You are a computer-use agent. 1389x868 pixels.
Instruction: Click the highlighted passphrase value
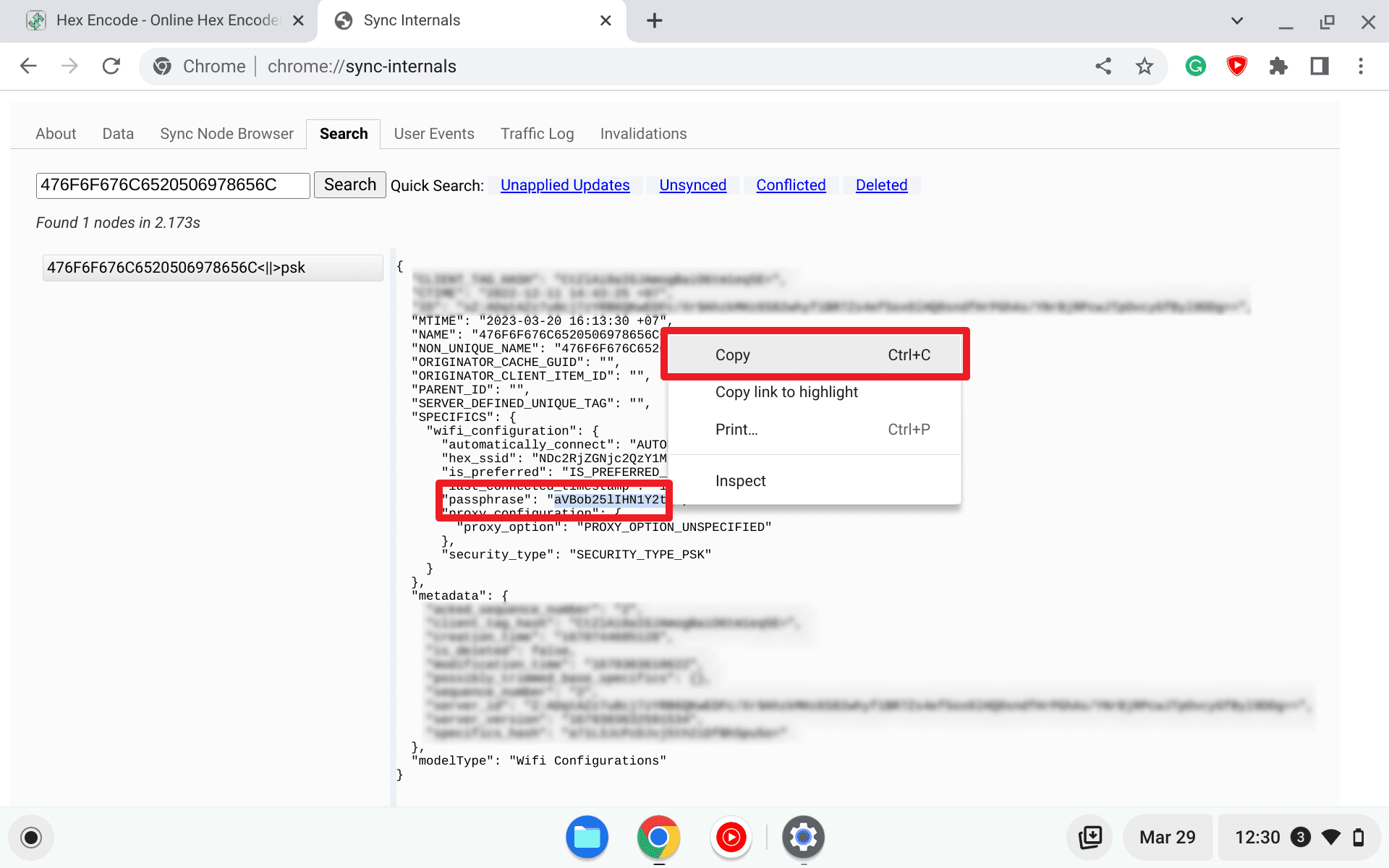tap(610, 500)
